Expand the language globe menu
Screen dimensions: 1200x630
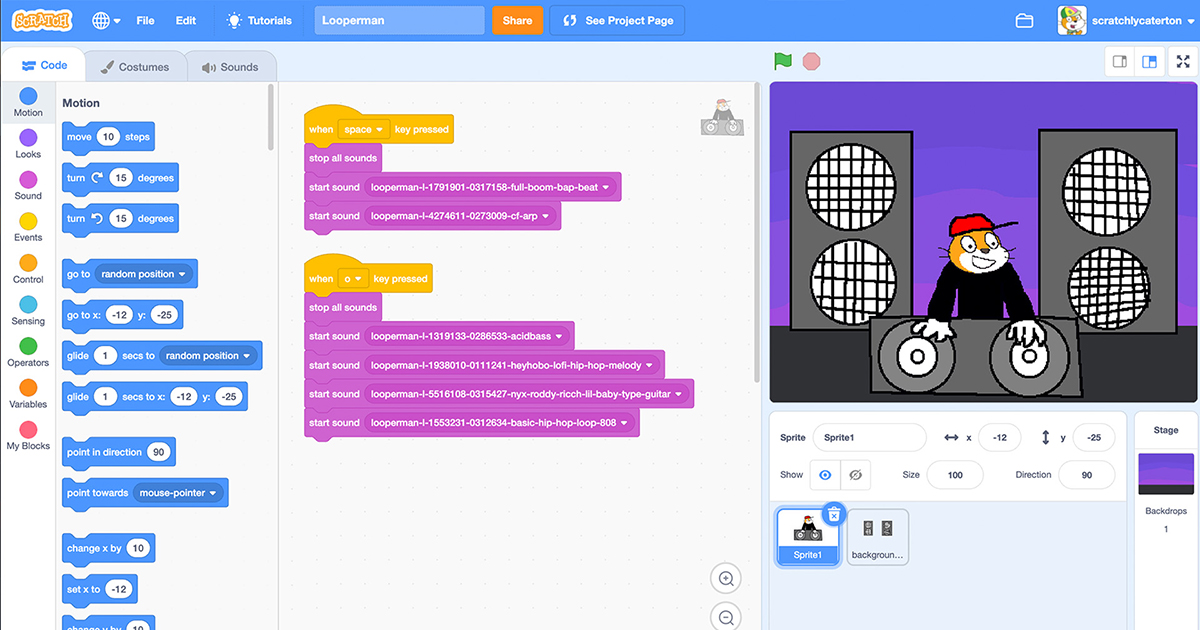click(106, 20)
